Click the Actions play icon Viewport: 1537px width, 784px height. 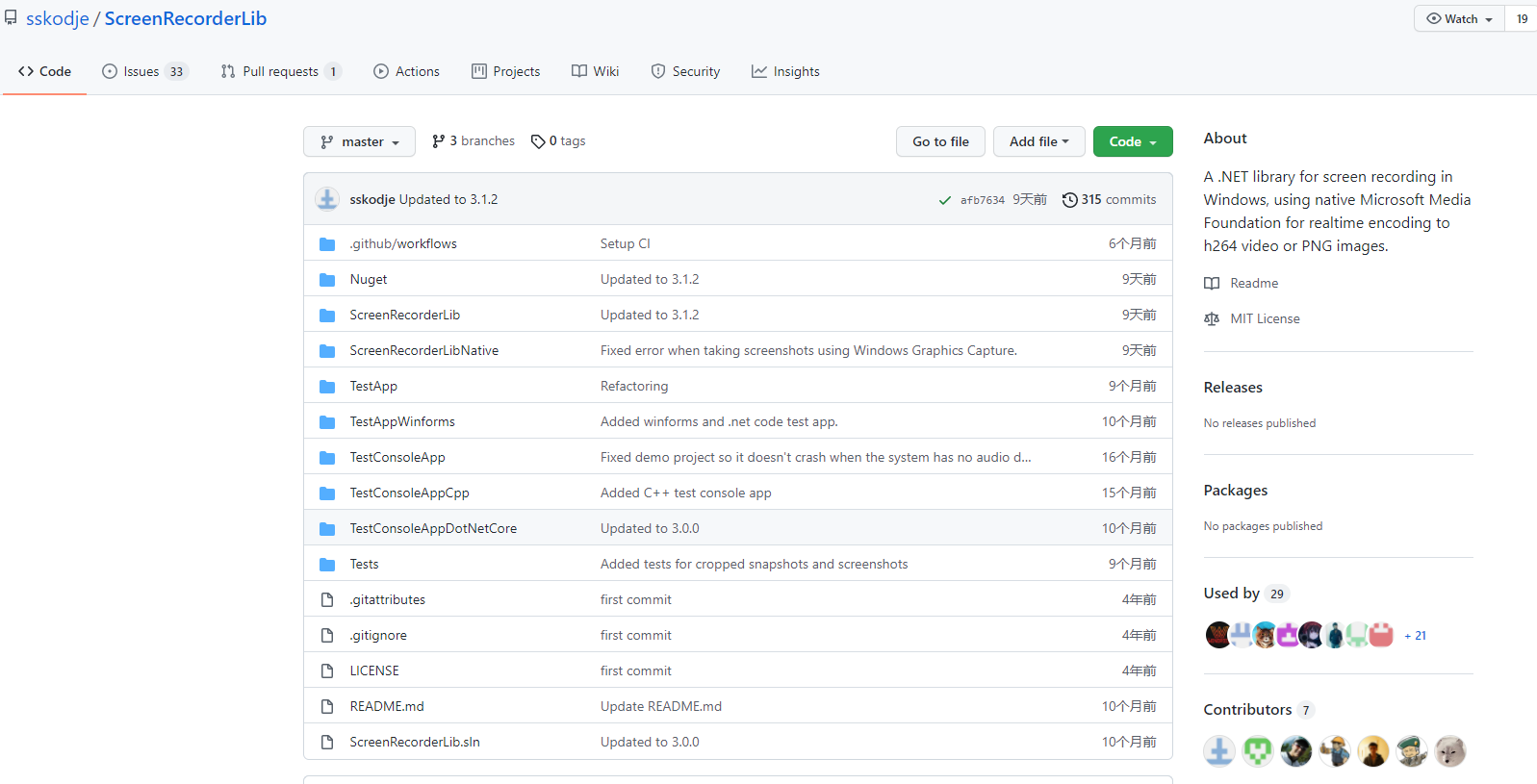(381, 71)
